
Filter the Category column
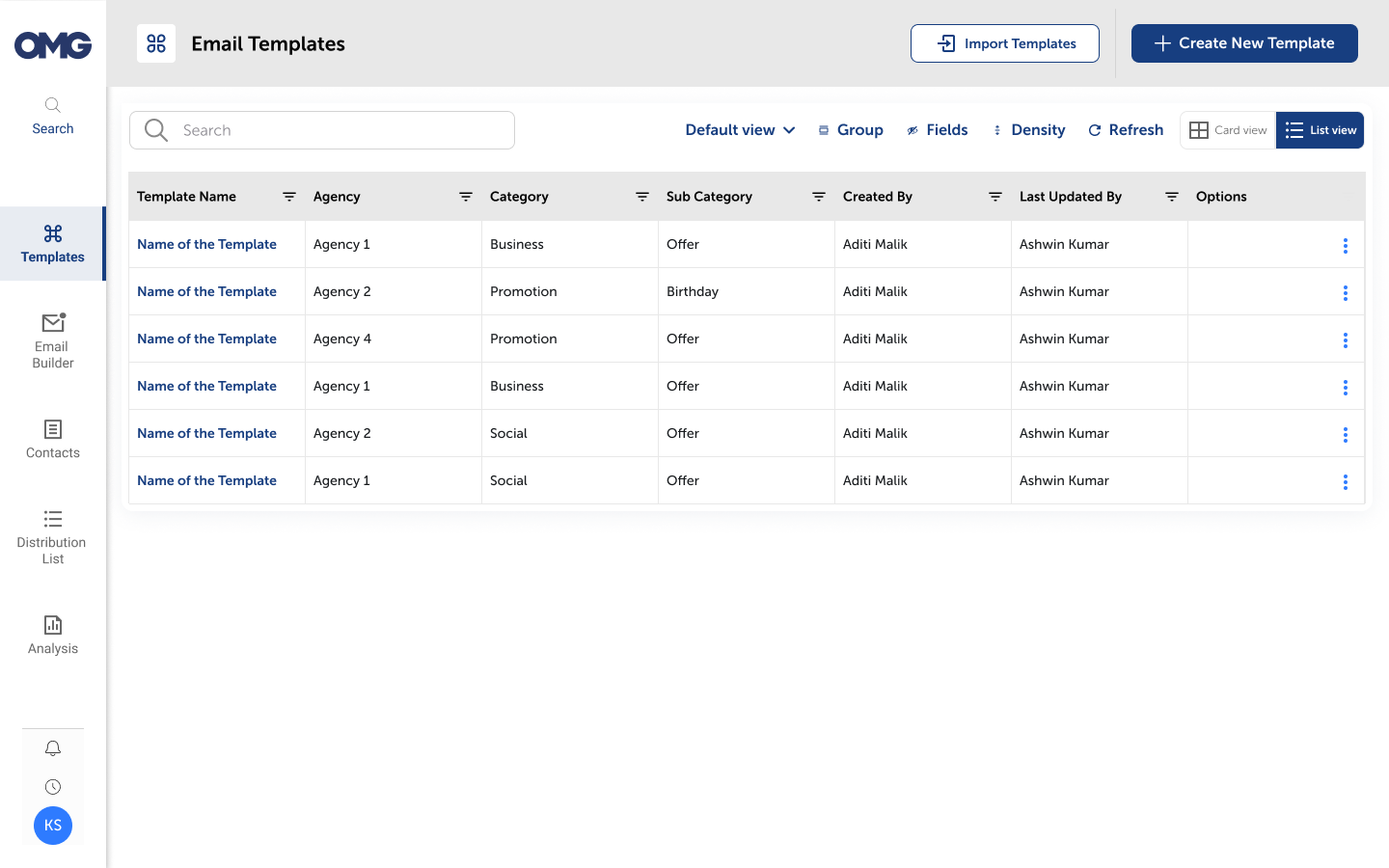[x=641, y=197]
